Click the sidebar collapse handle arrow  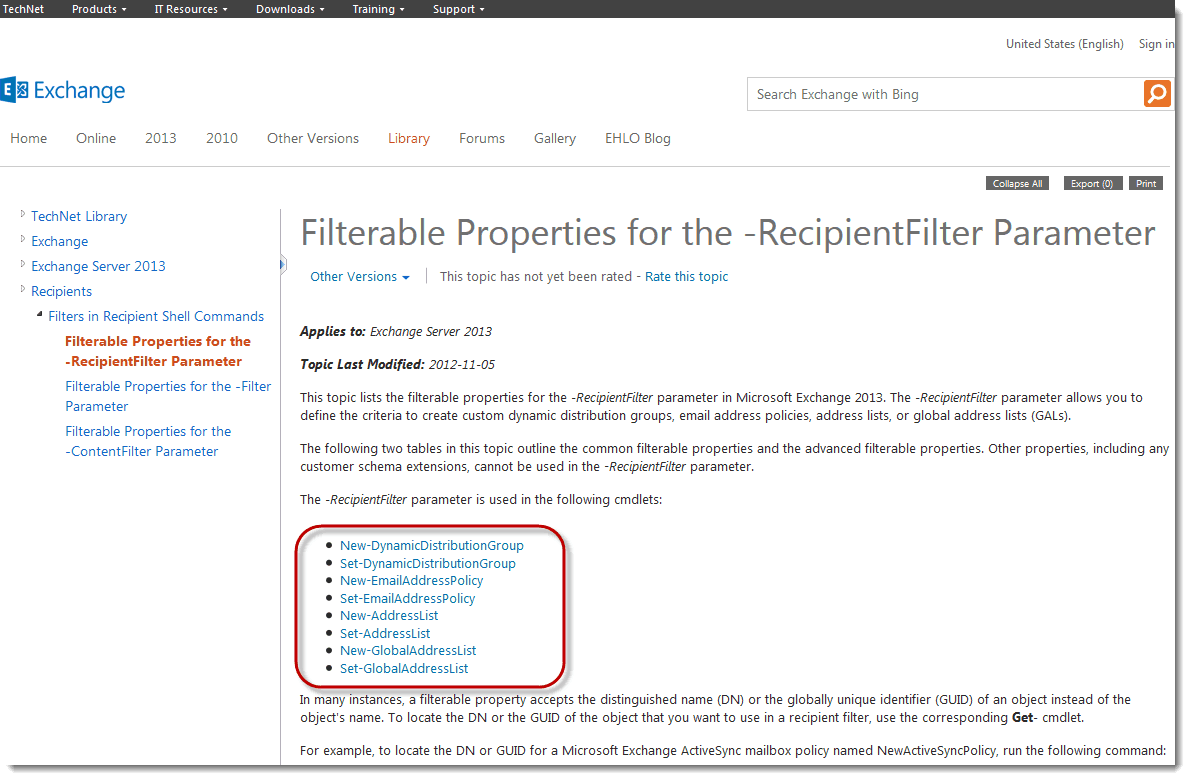pyautogui.click(x=282, y=265)
